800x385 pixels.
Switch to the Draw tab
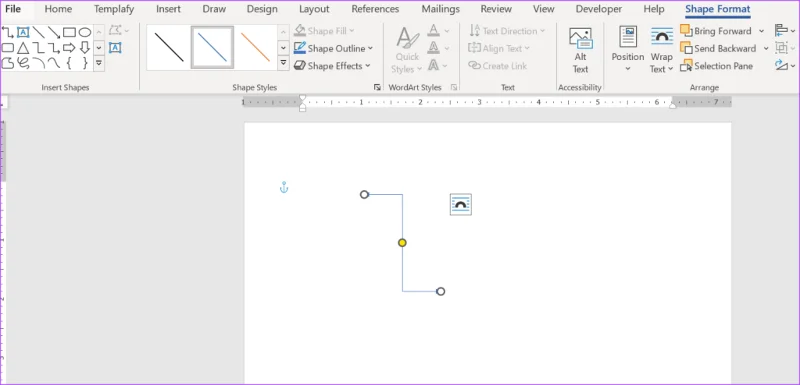coord(214,9)
